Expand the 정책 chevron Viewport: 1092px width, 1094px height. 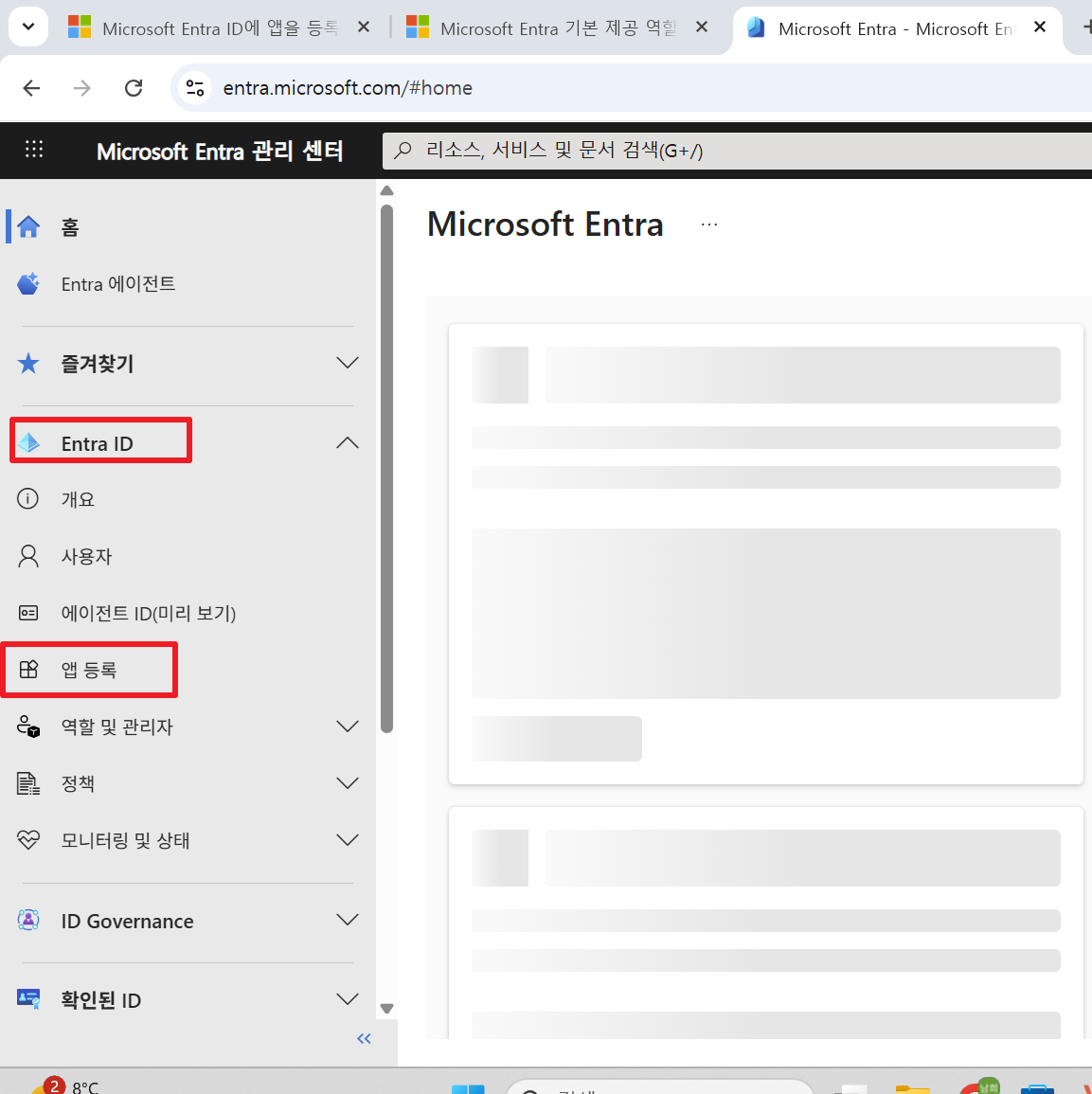coord(347,782)
